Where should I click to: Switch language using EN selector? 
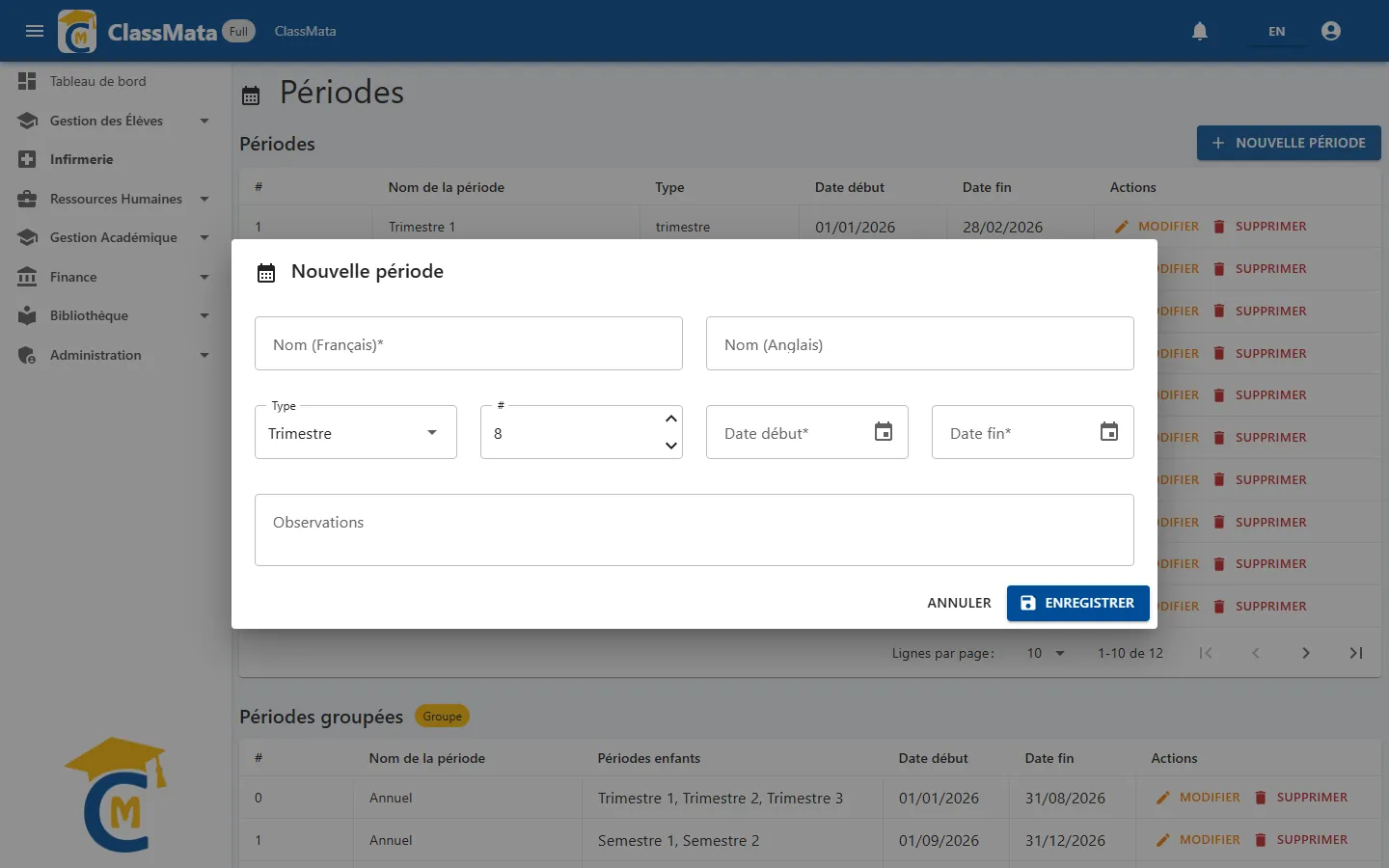pyautogui.click(x=1276, y=31)
